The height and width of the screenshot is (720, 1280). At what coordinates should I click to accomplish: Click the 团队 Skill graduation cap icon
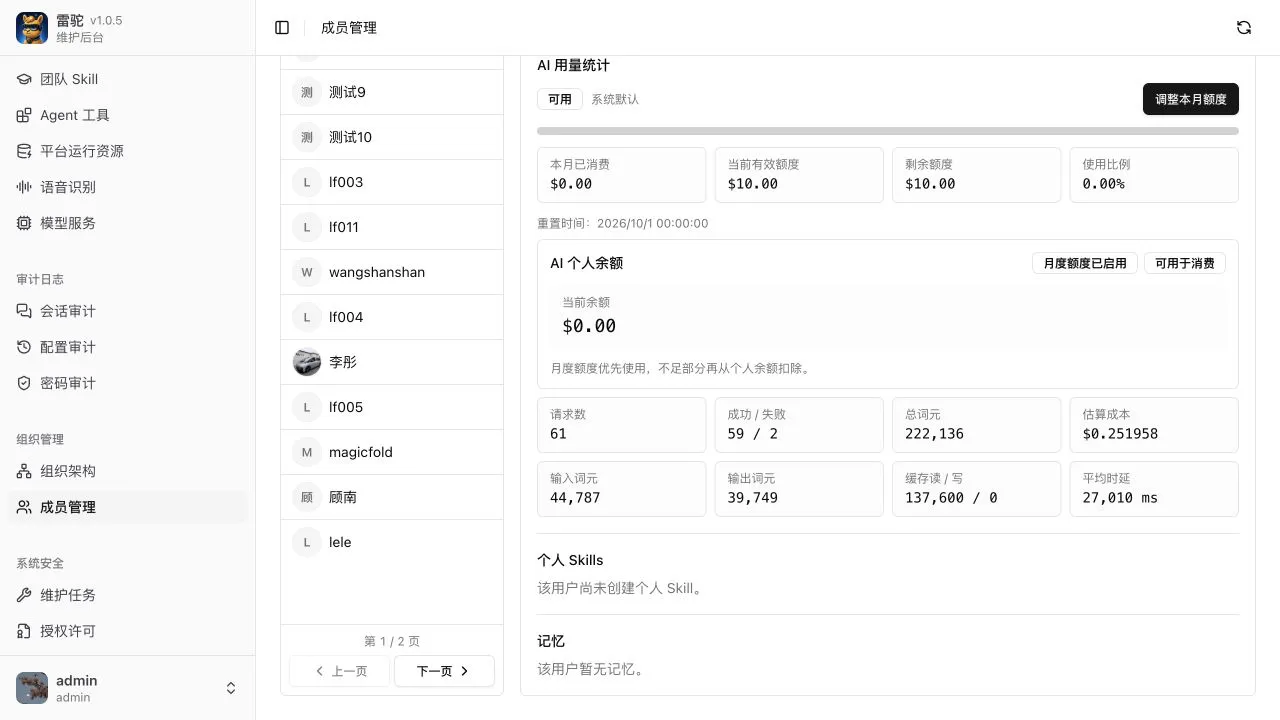tap(24, 79)
